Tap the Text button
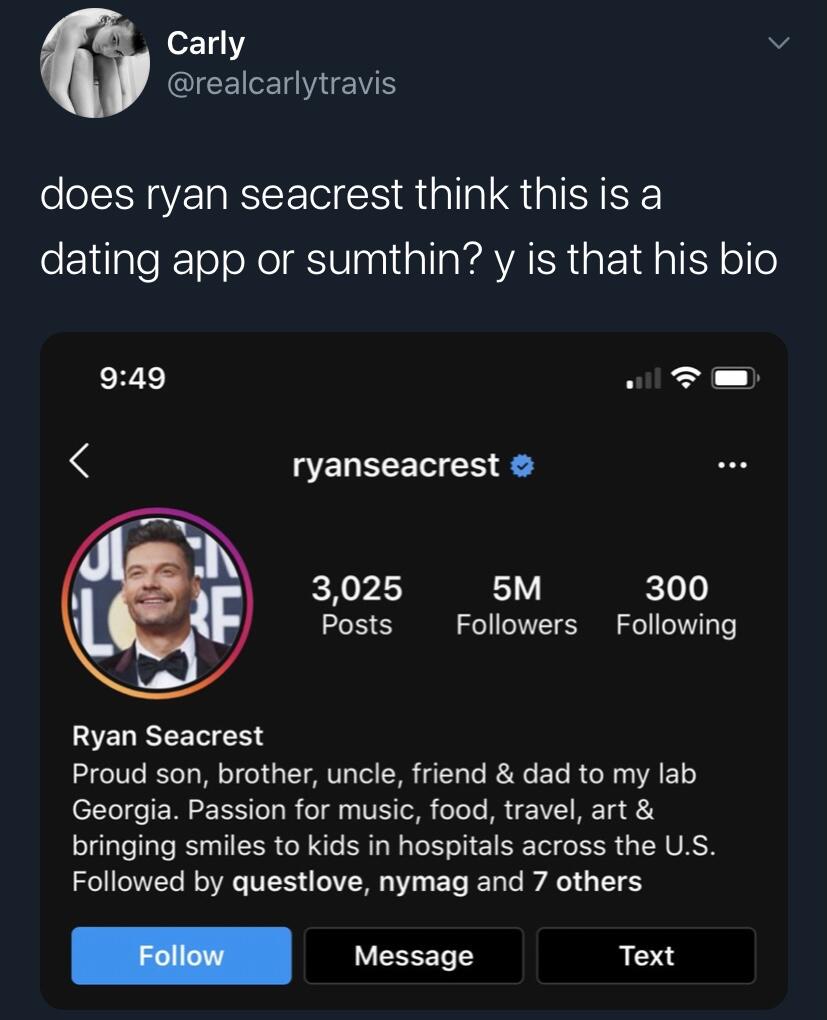The width and height of the screenshot is (827, 1020). pos(646,956)
